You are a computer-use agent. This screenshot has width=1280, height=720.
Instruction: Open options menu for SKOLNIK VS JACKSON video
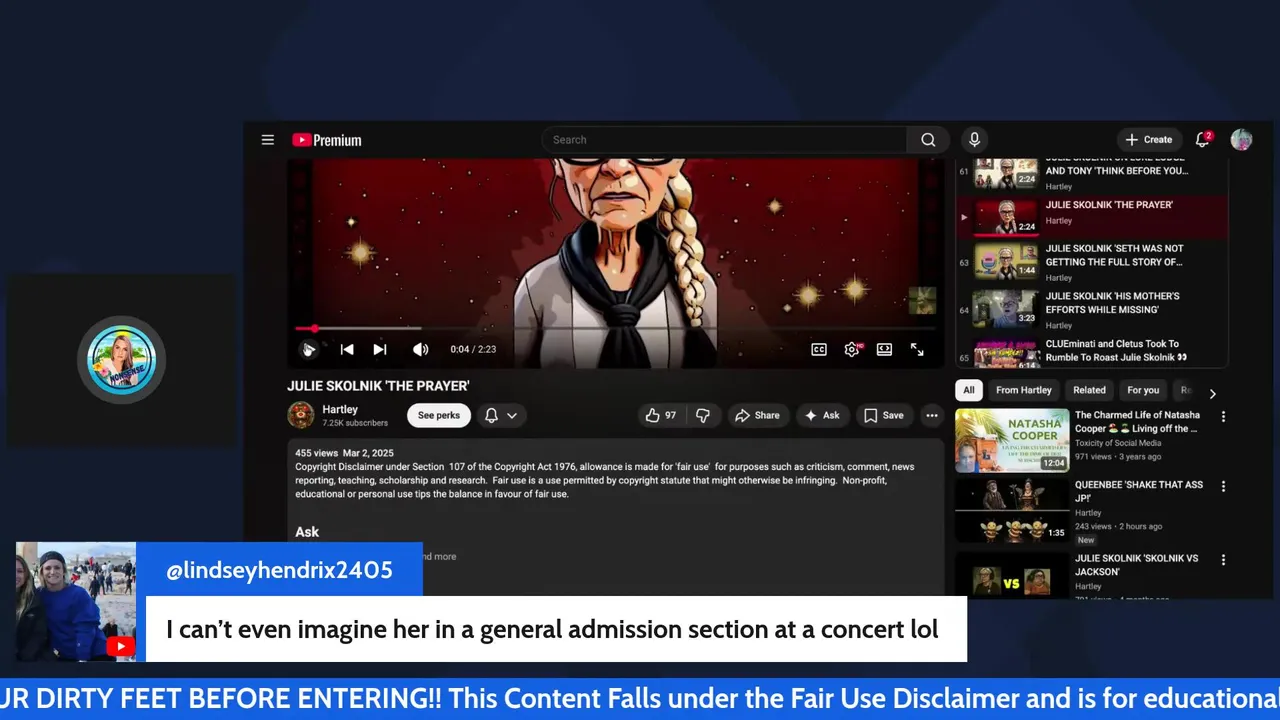1222,560
